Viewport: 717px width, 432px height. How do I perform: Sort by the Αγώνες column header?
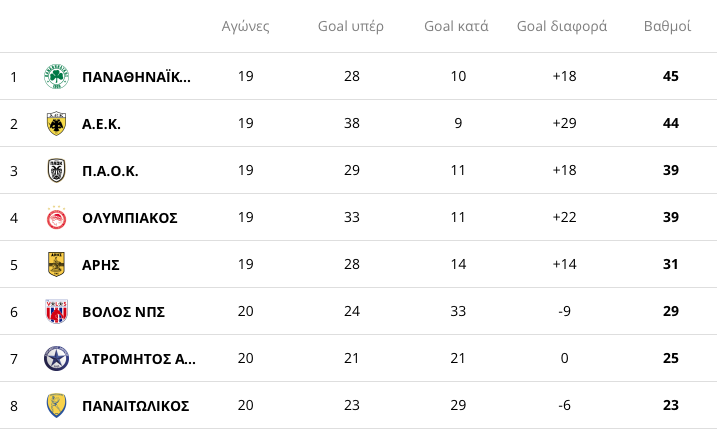tap(246, 26)
